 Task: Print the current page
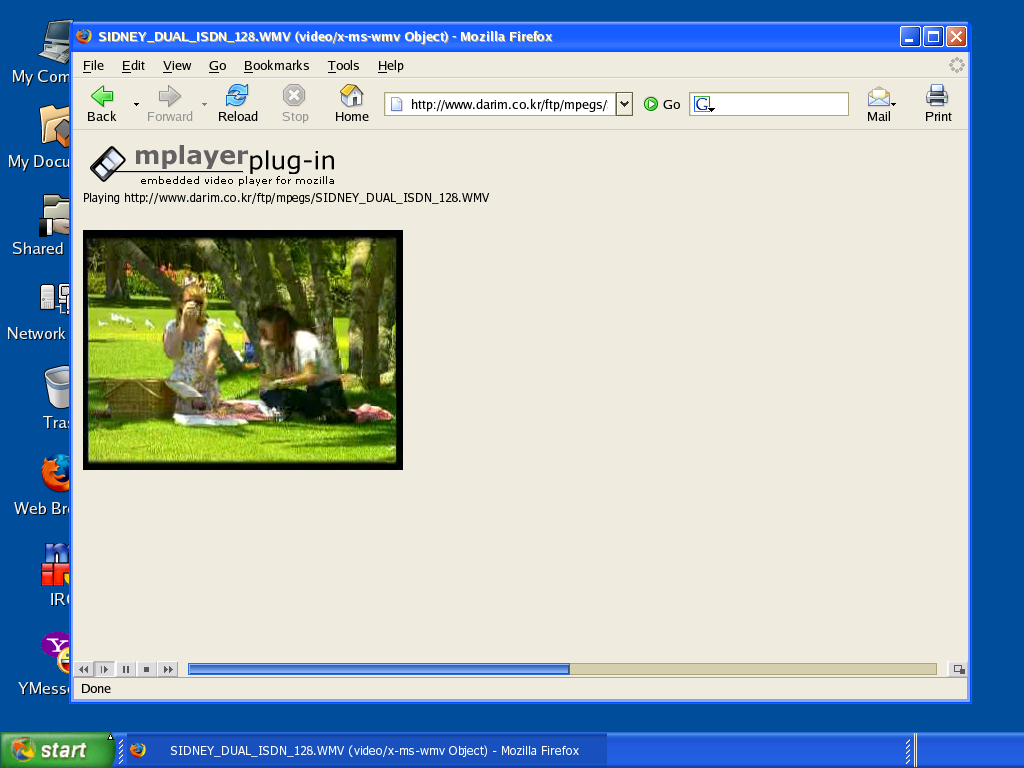click(x=938, y=104)
